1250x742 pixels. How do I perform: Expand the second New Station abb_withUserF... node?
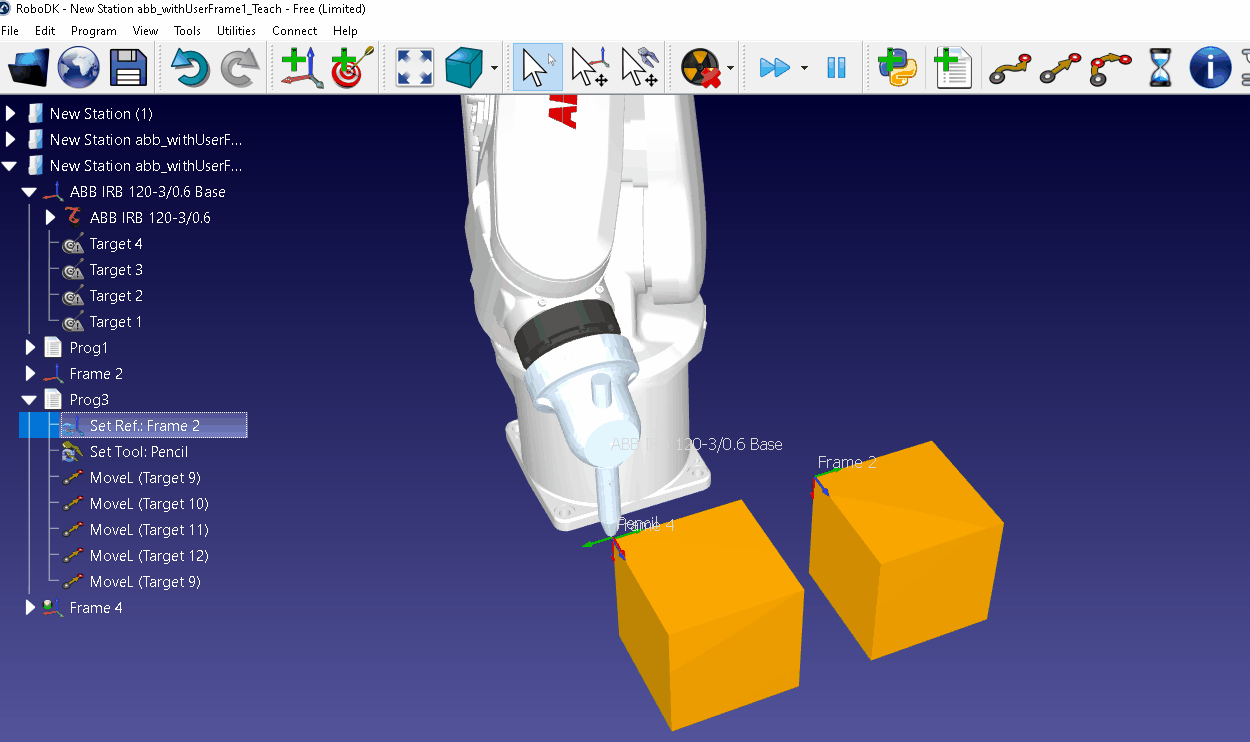pos(11,140)
